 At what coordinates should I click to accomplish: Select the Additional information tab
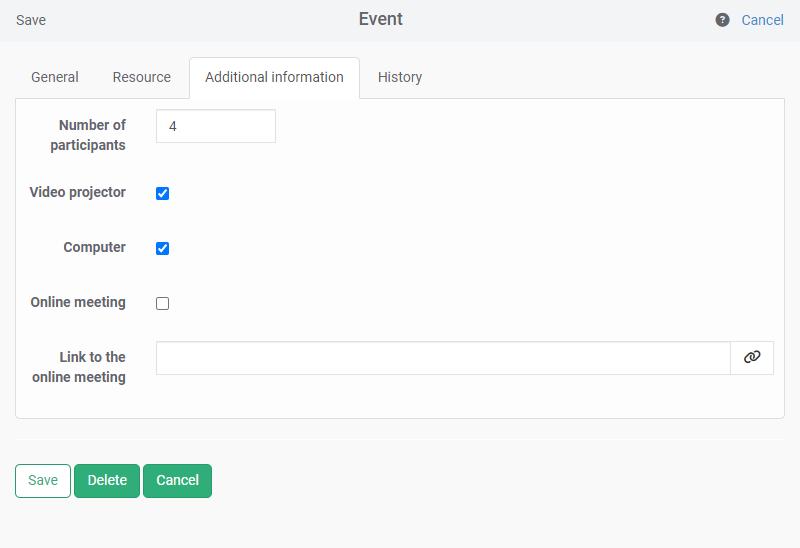click(x=274, y=78)
